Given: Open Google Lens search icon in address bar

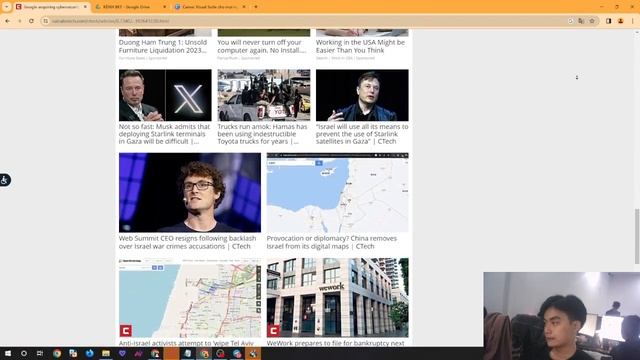Looking at the screenshot, I should coord(571,21).
